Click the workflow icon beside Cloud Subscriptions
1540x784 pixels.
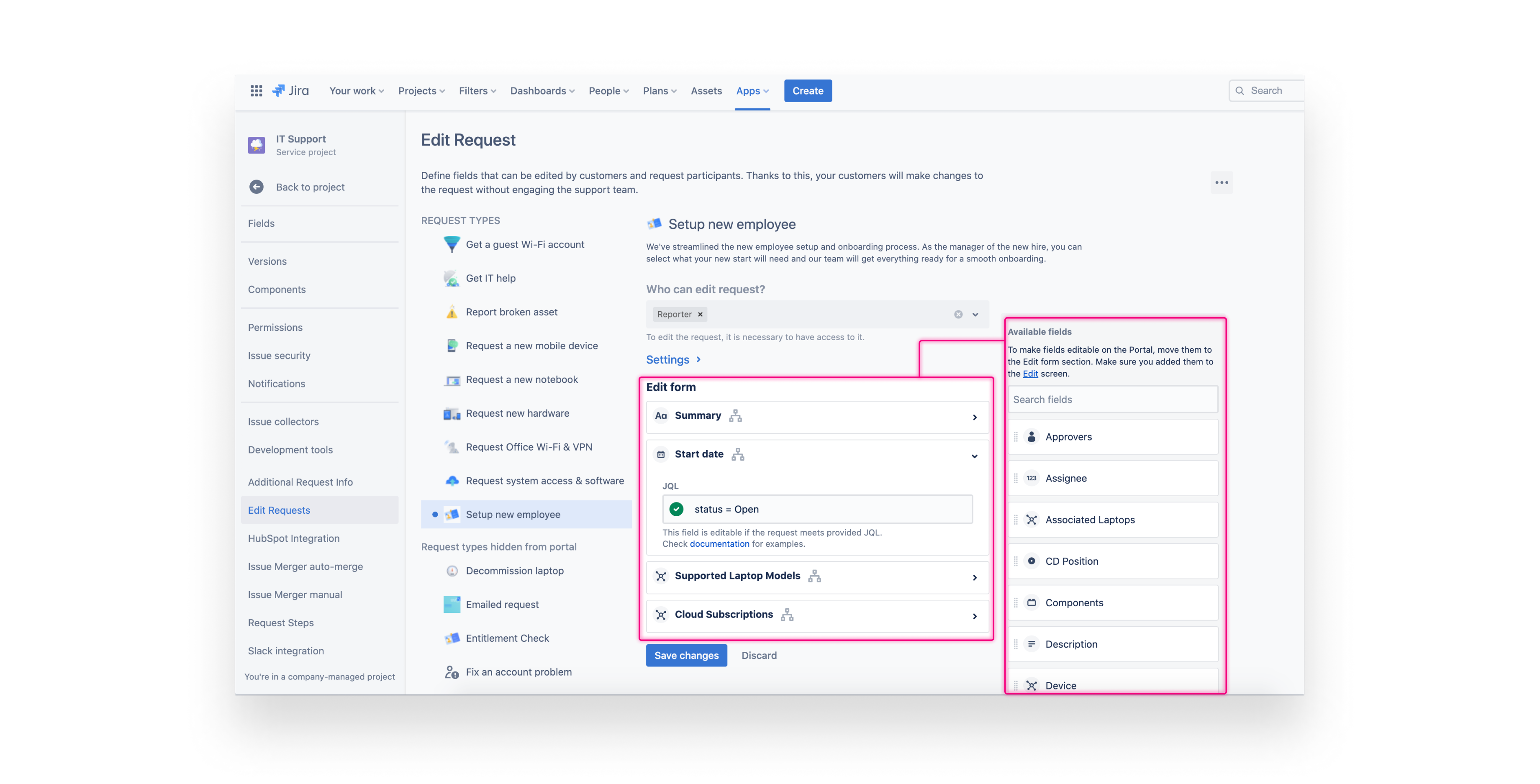787,615
